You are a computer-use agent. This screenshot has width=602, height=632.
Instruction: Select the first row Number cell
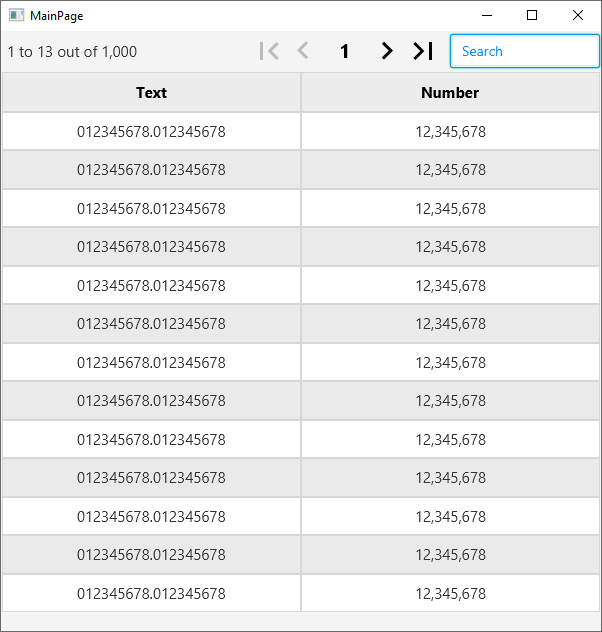[450, 131]
